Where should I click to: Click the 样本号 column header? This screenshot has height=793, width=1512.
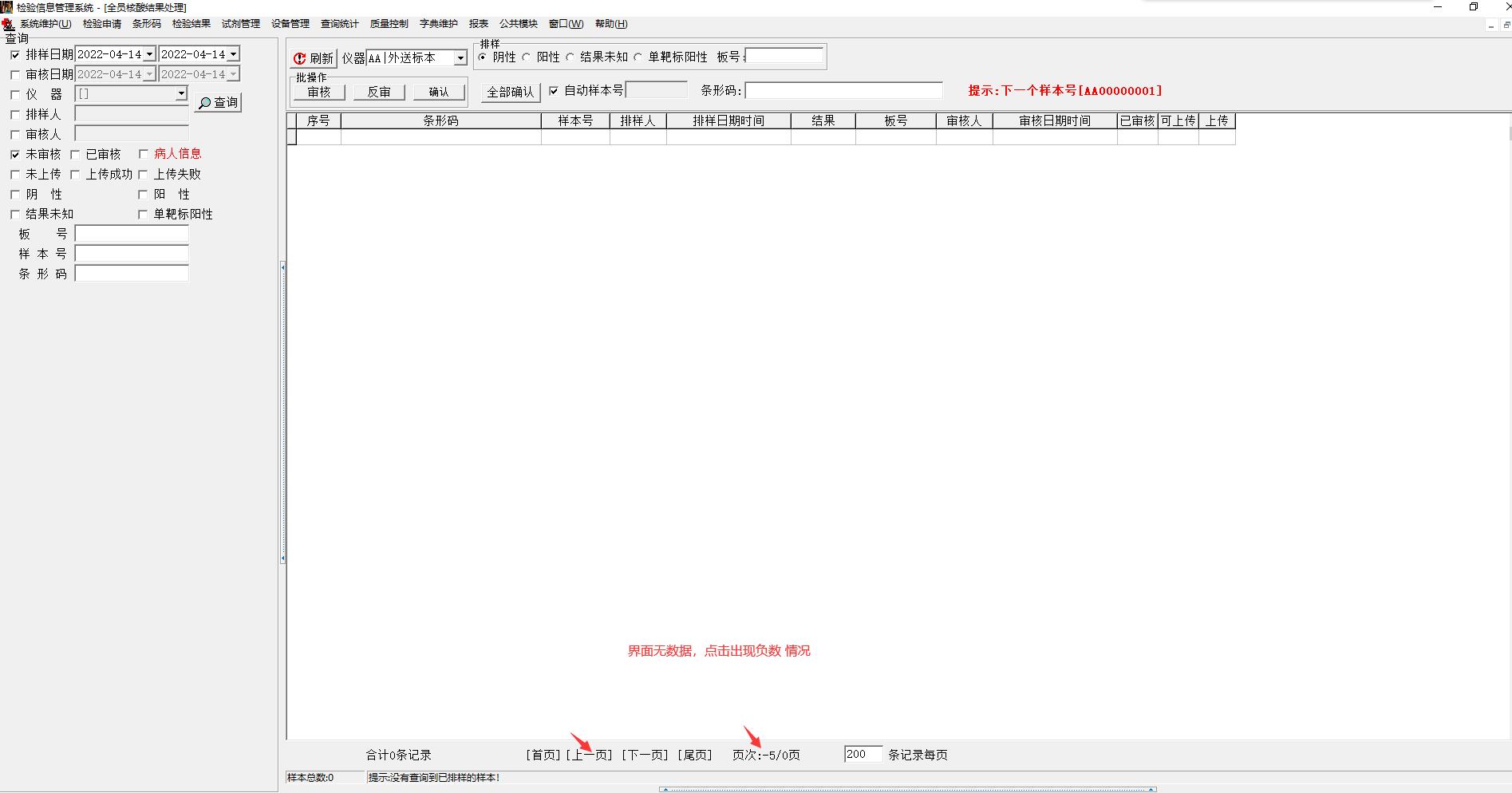pyautogui.click(x=575, y=121)
